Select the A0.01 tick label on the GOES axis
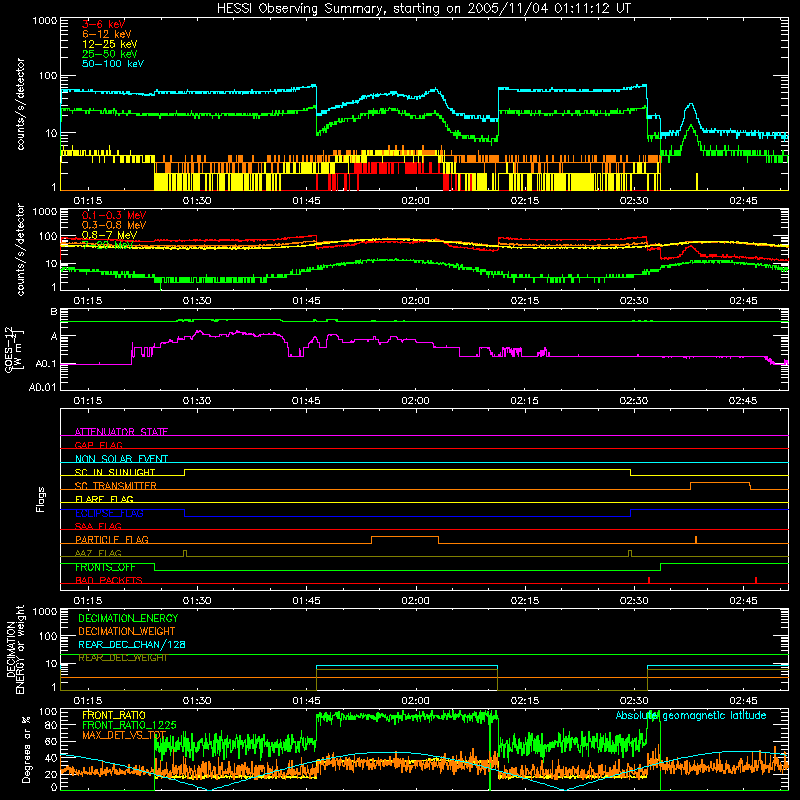Viewport: 800px width, 800px height. (42, 387)
